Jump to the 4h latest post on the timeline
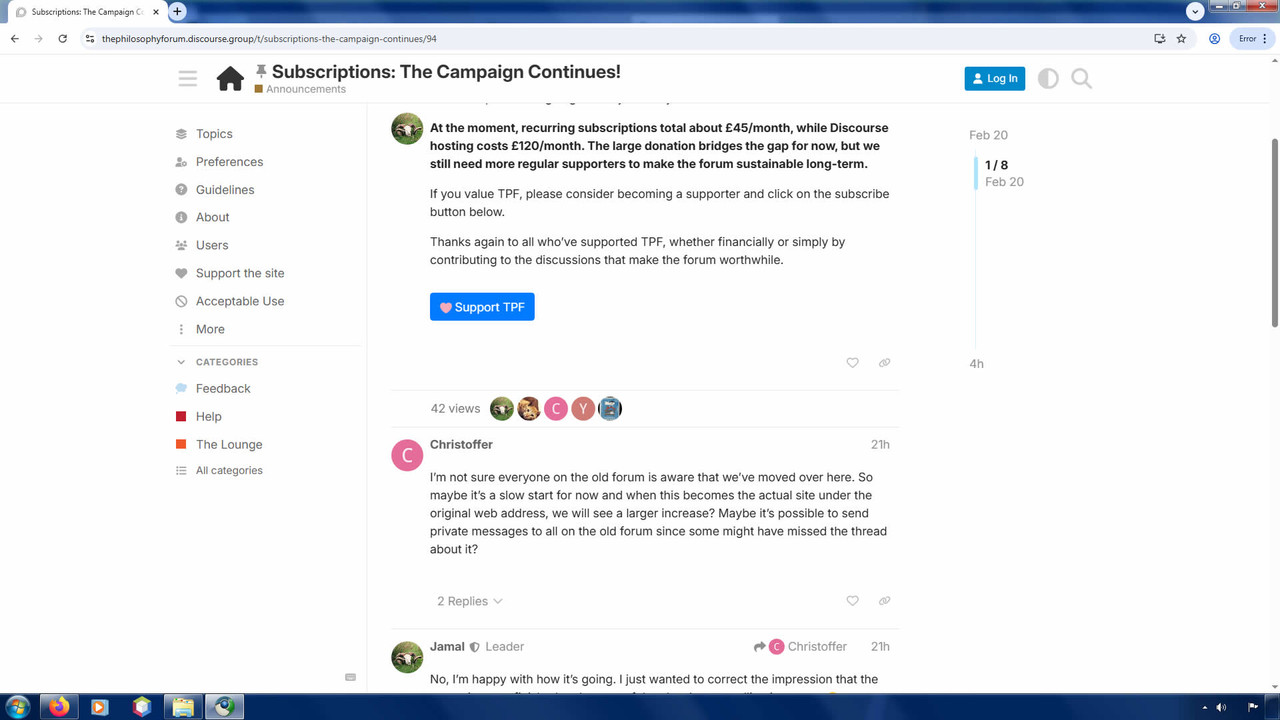This screenshot has height=720, width=1280. point(976,364)
